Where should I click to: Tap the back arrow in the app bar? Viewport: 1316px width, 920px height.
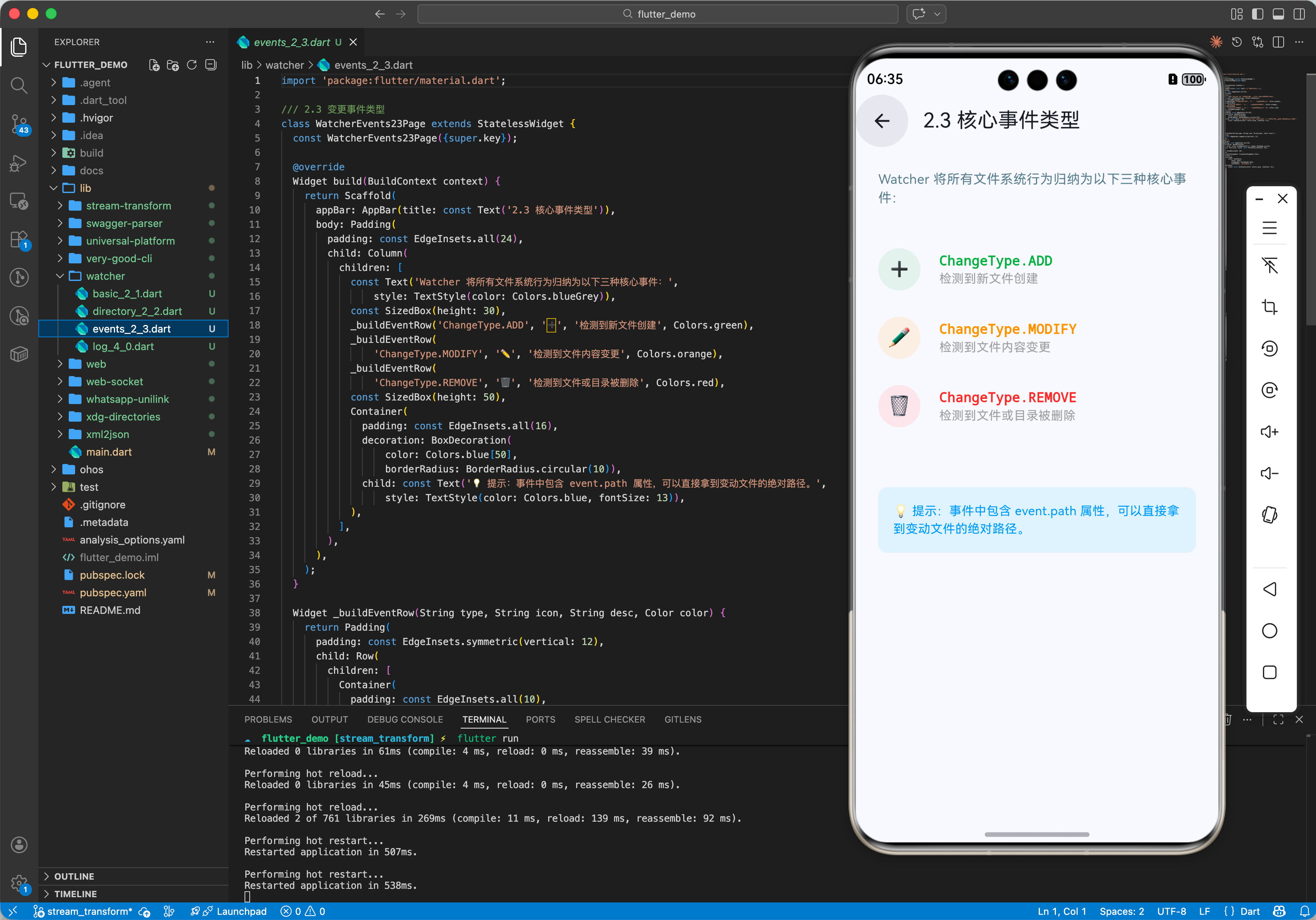tap(882, 120)
